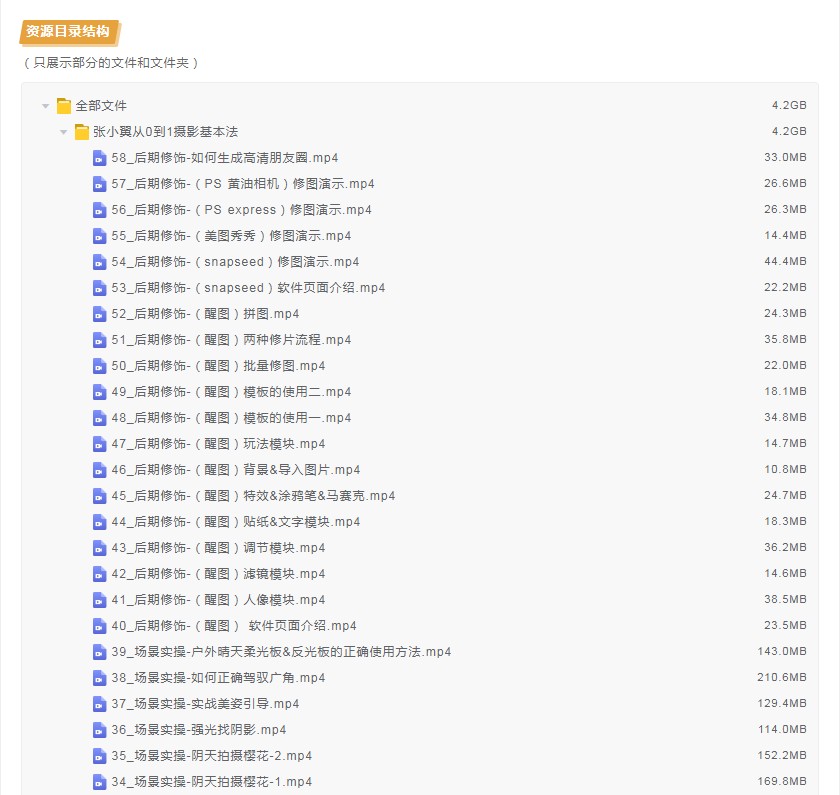Select file 36_场景实操-强光找阴影.mp4

click(199, 730)
